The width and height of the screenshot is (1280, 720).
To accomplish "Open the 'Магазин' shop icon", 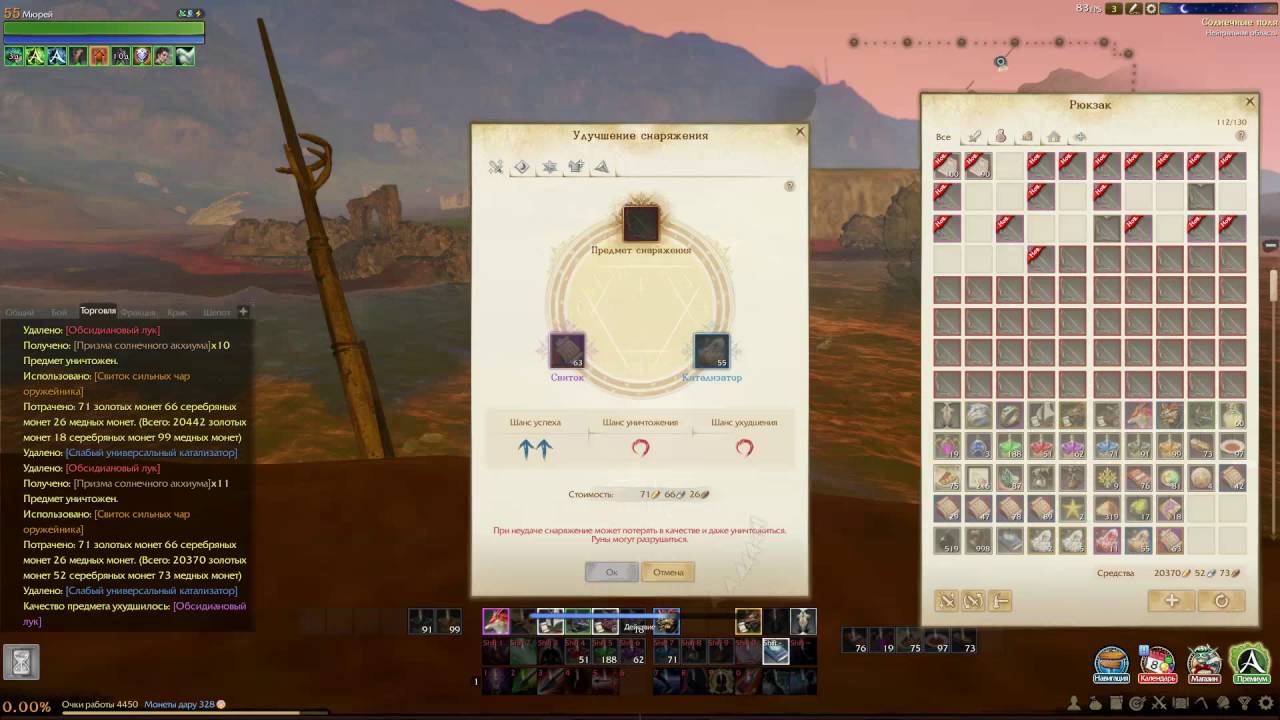I will [x=1203, y=663].
